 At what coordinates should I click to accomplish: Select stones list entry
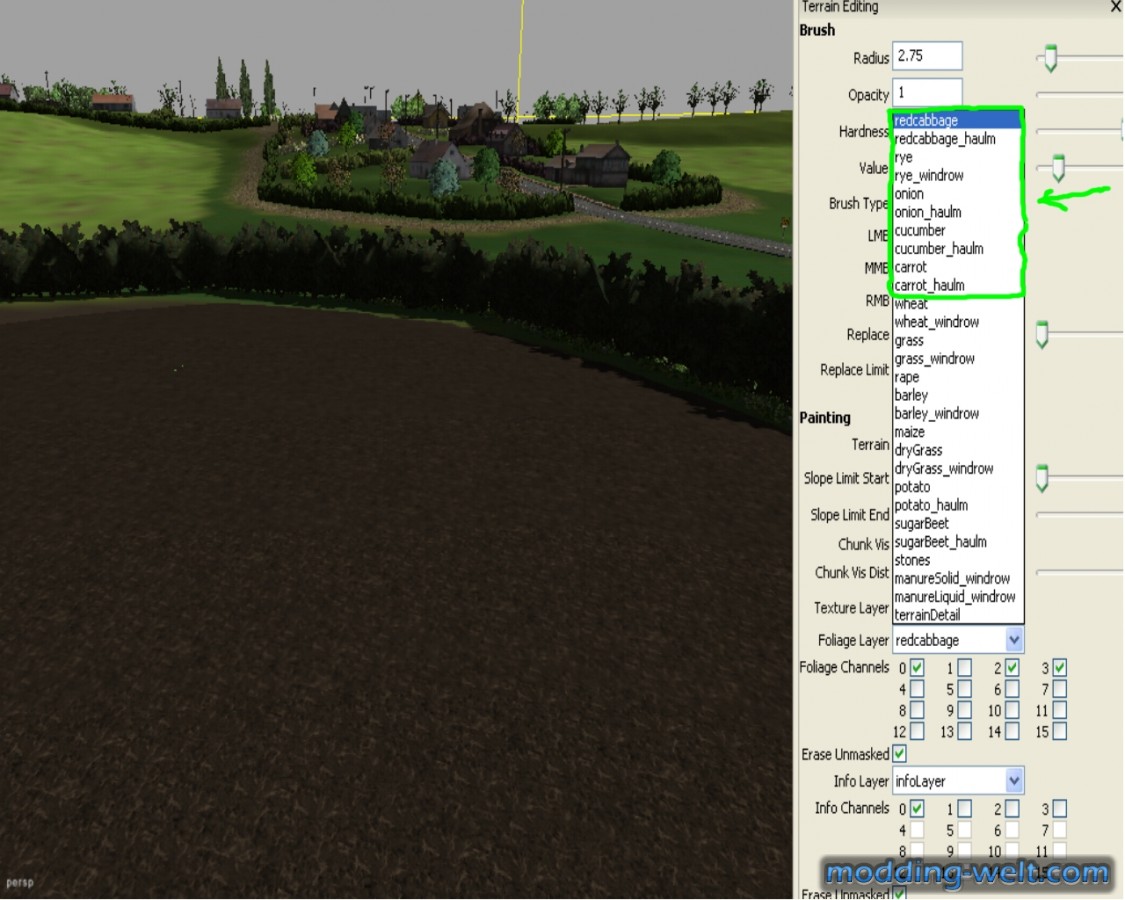tap(958, 560)
